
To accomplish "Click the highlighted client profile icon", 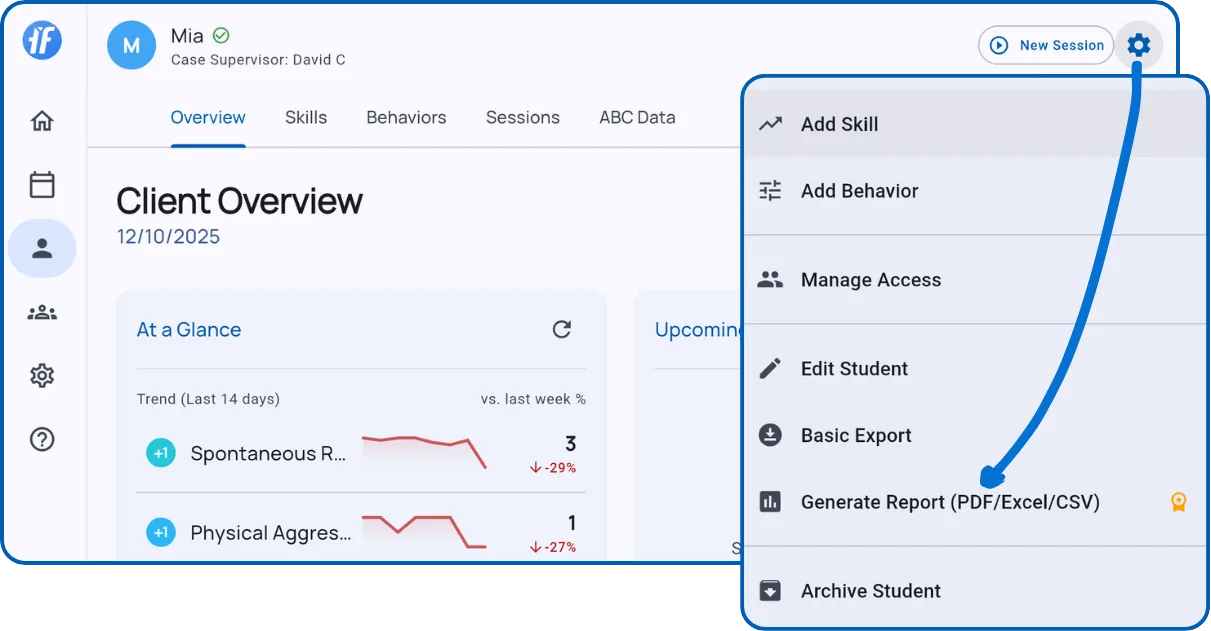I will pyautogui.click(x=41, y=248).
